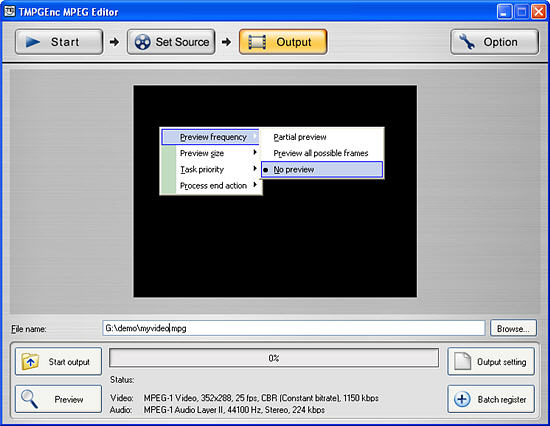Click the Status label

tap(122, 380)
